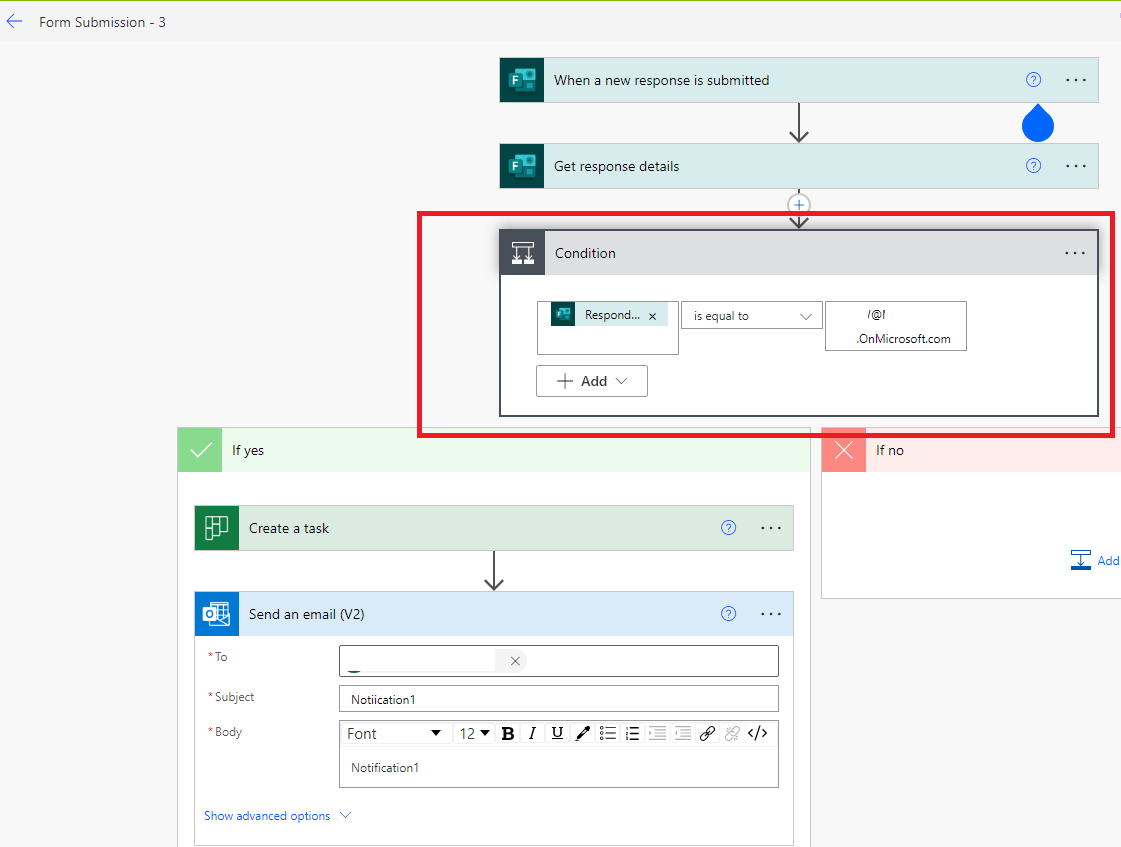Screen dimensions: 1121x847
Task: Remove the recipient in the To field
Action: 515,661
